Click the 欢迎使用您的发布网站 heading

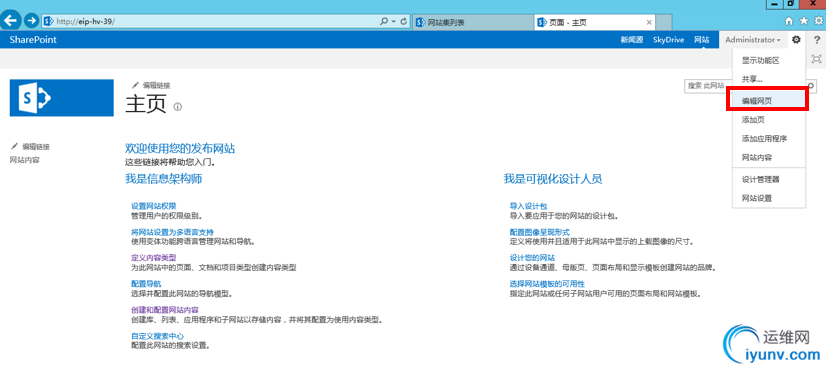[180, 149]
